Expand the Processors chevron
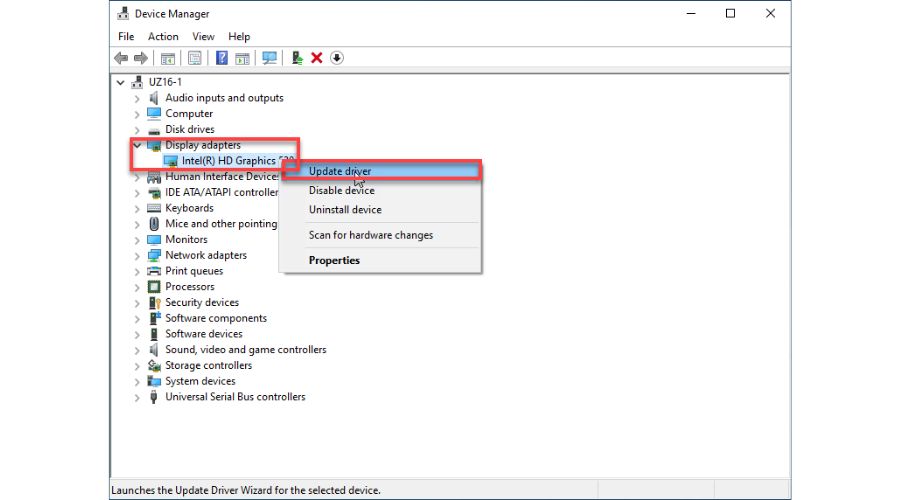 click(137, 287)
